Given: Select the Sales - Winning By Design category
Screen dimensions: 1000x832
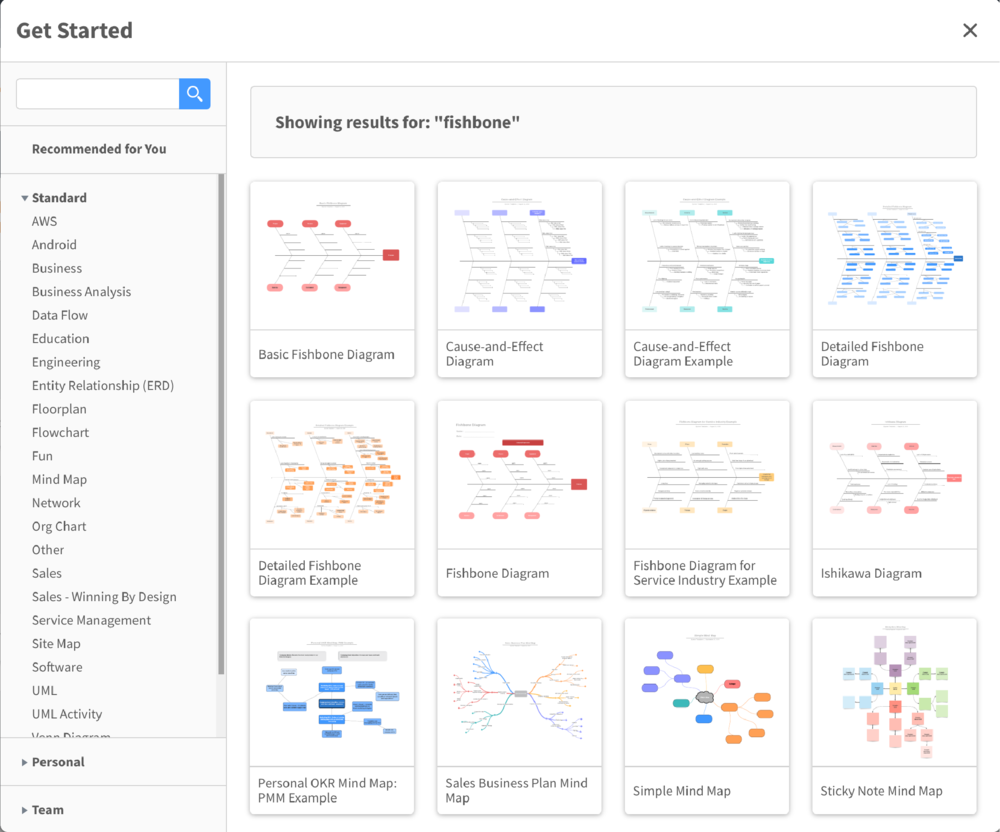Looking at the screenshot, I should click(105, 596).
